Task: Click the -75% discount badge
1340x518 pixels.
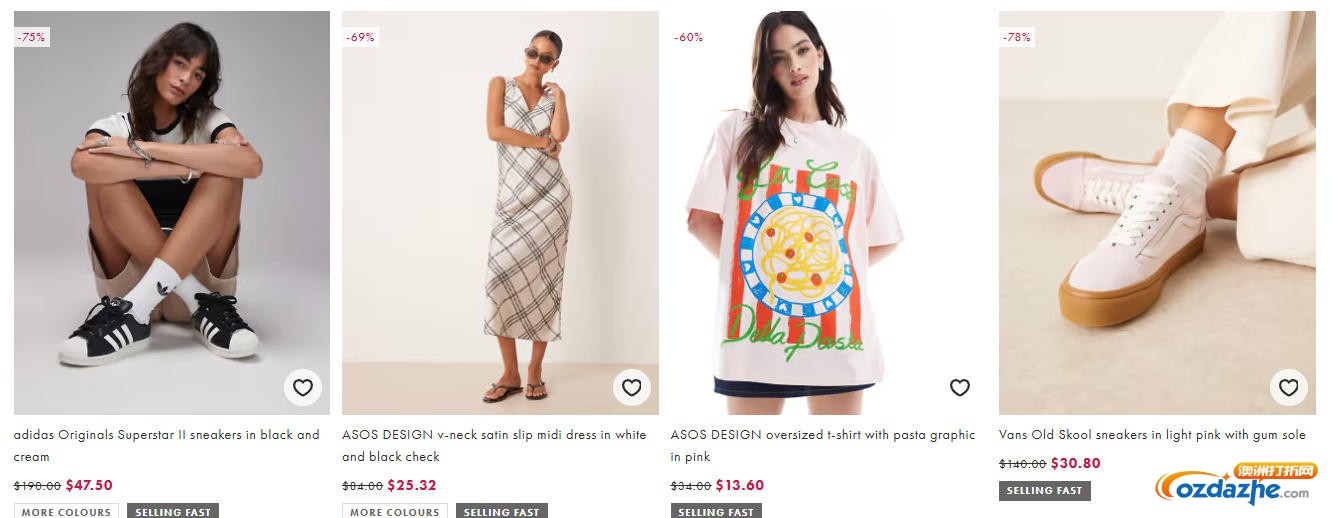Action: 31,37
